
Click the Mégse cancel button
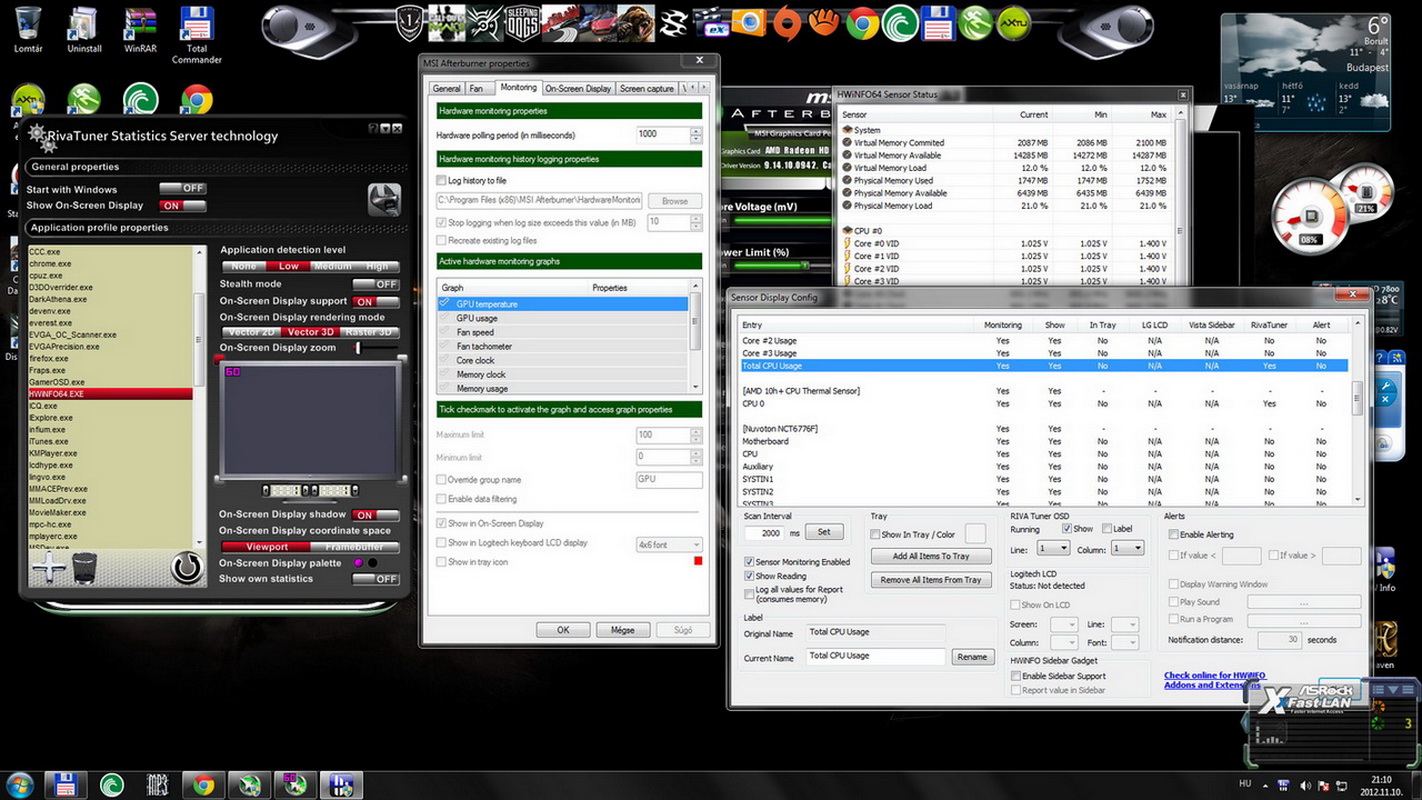623,630
